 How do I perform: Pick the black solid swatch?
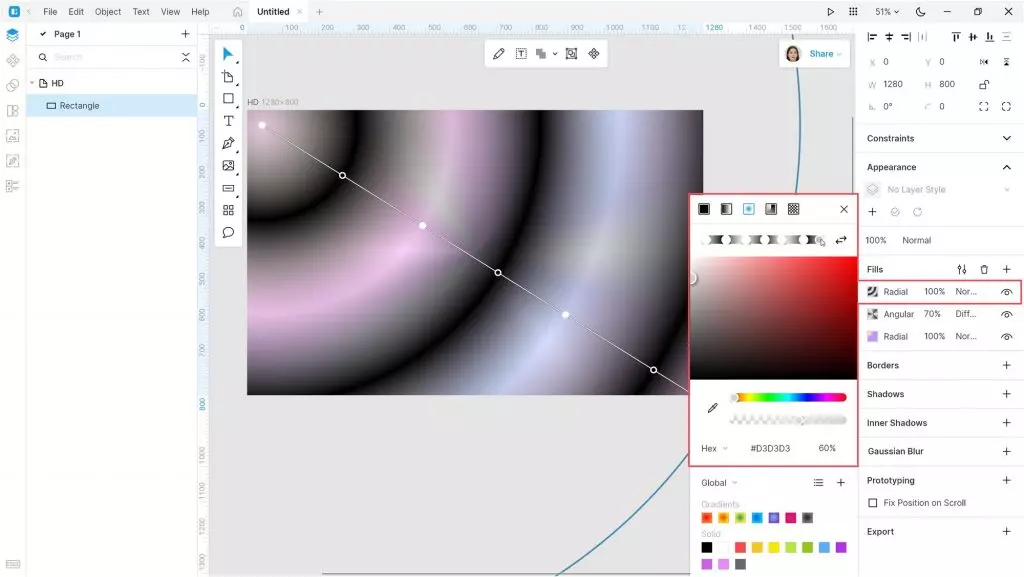point(707,547)
